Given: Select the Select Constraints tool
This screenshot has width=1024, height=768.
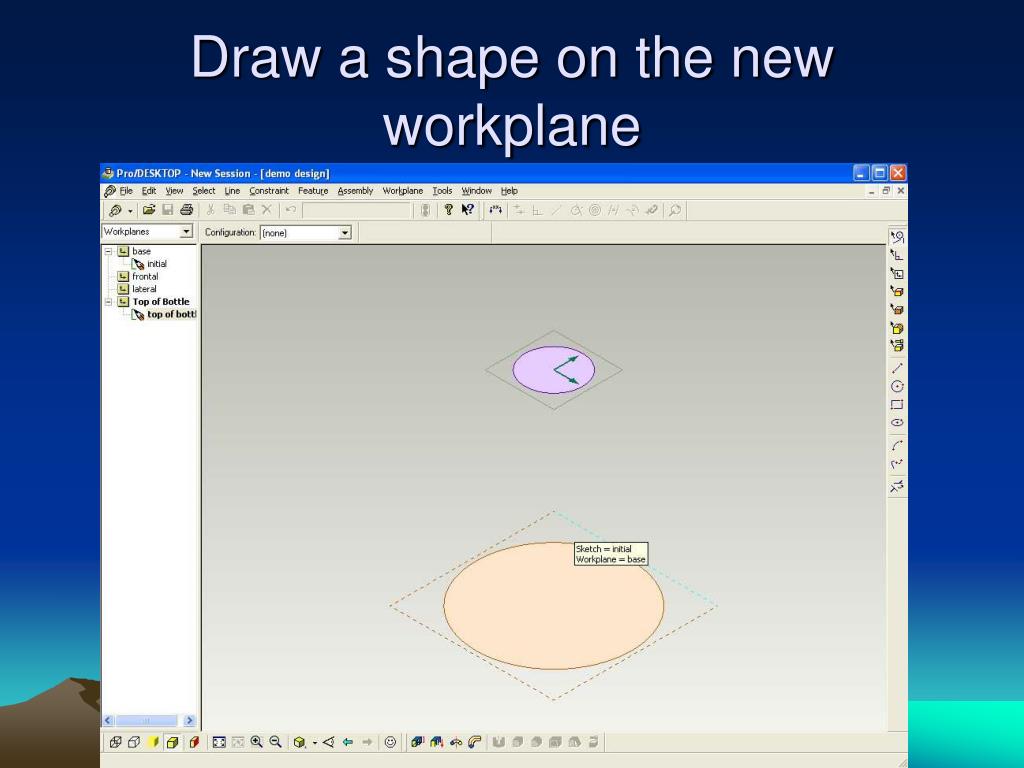Looking at the screenshot, I should pyautogui.click(x=897, y=255).
